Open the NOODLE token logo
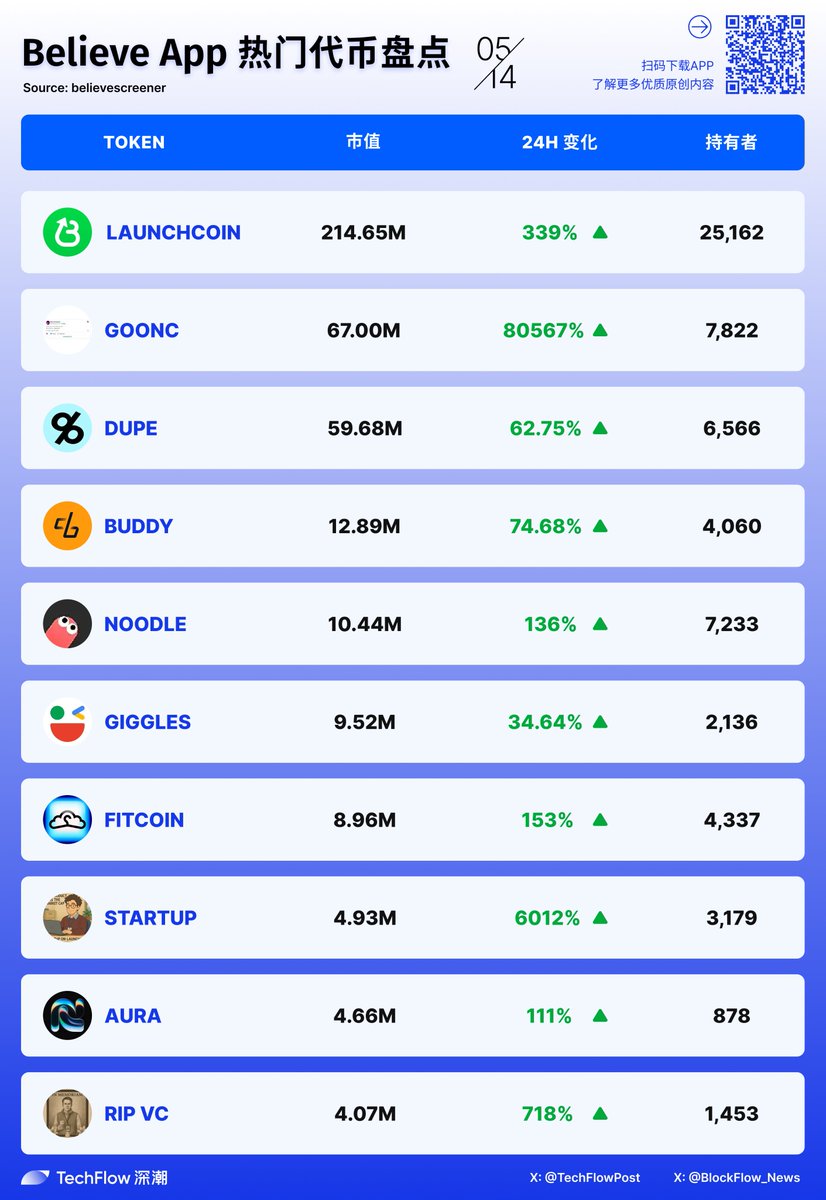This screenshot has width=826, height=1200. [67, 624]
